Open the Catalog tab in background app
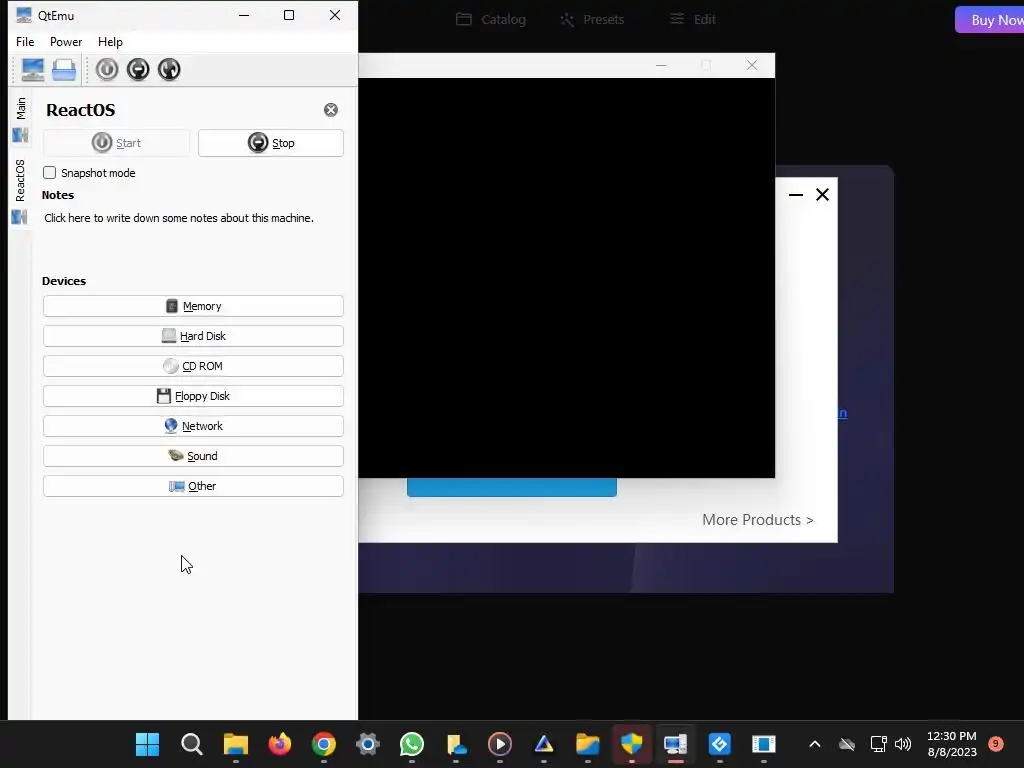 pos(491,20)
